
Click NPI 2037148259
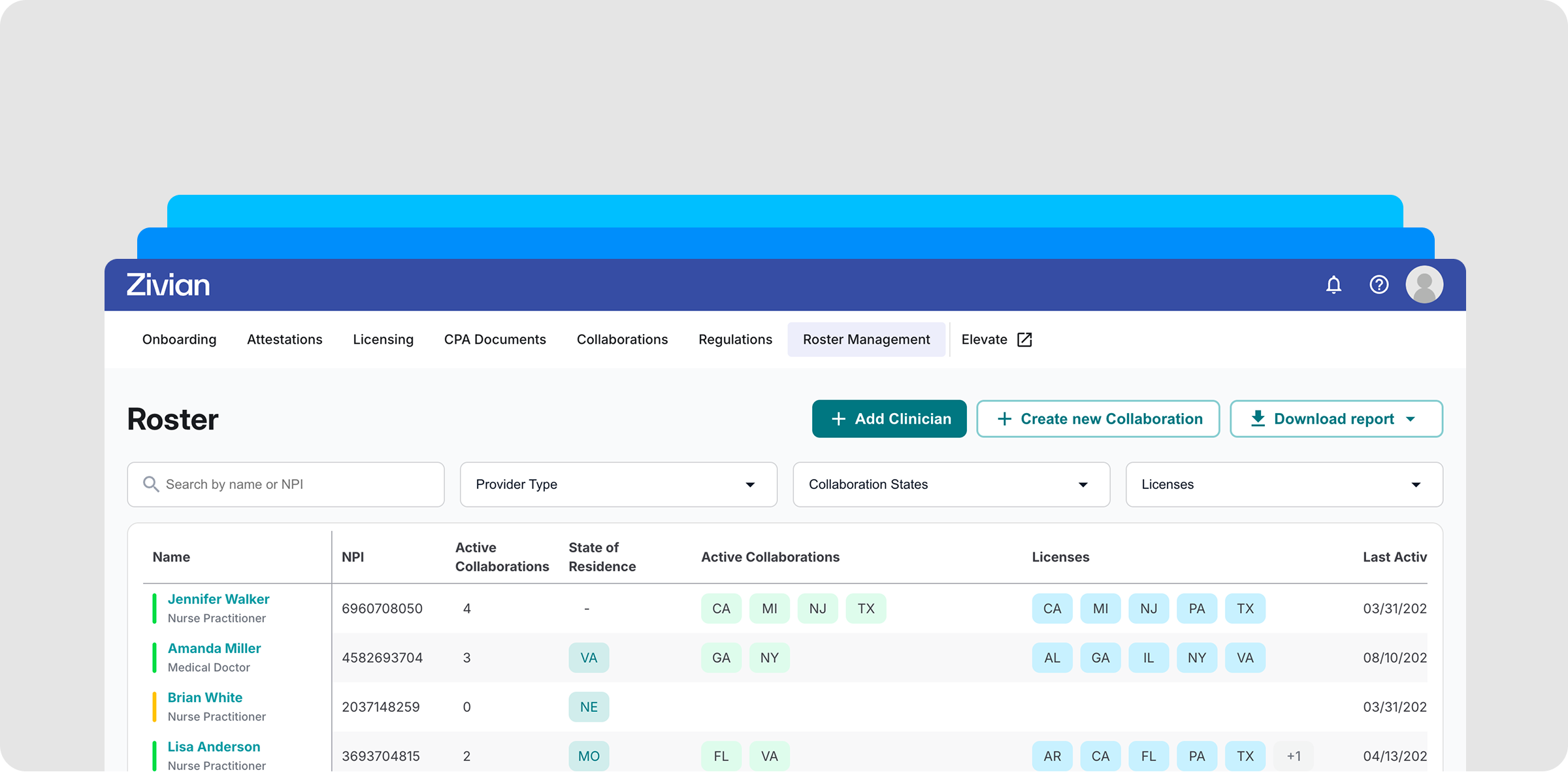(x=381, y=707)
